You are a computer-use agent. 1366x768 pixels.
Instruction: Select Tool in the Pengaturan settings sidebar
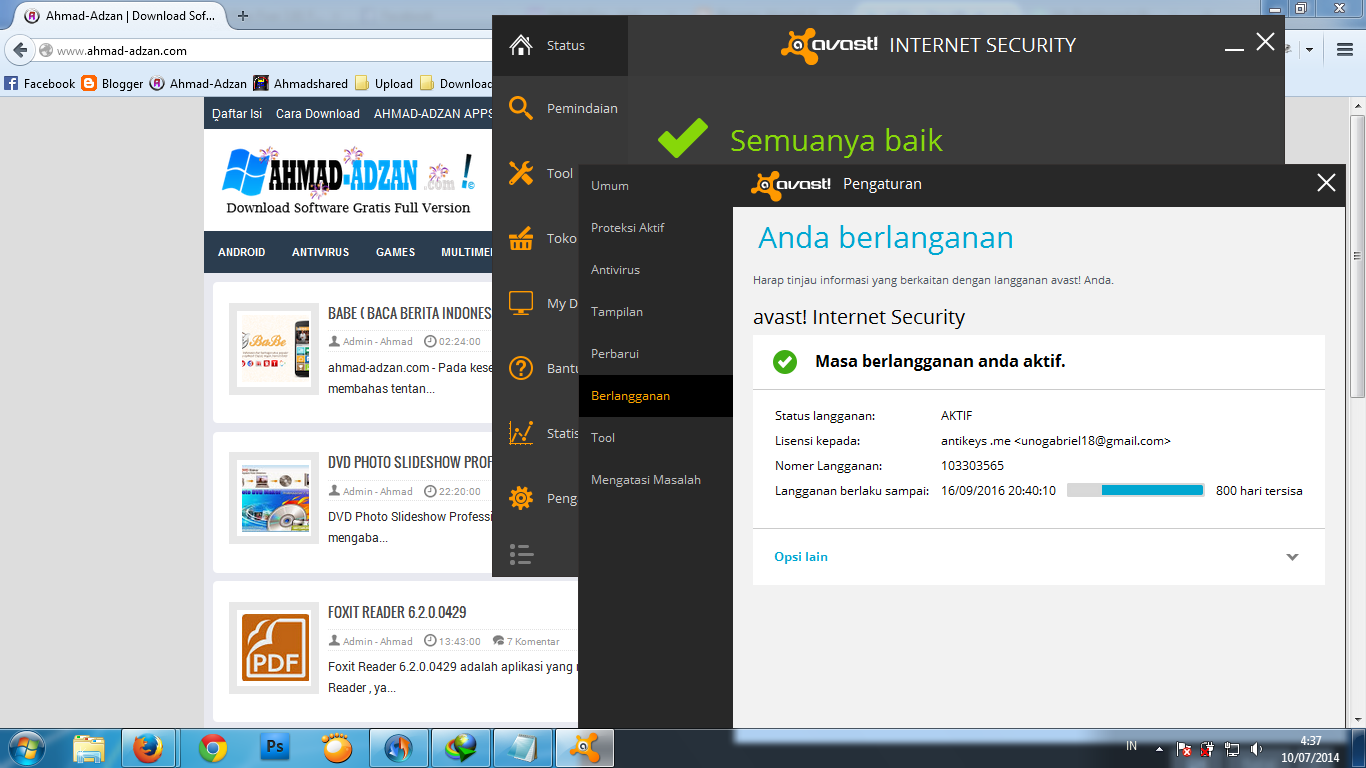tap(656, 438)
